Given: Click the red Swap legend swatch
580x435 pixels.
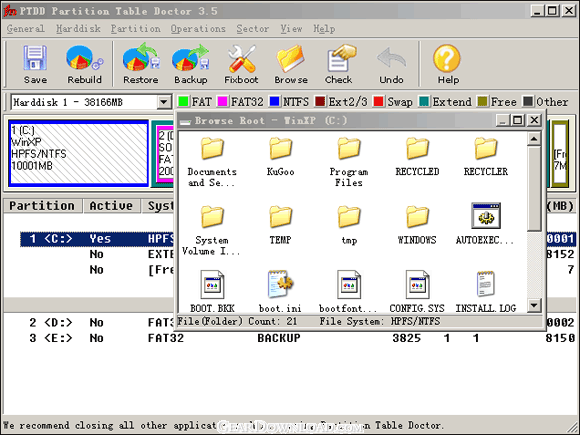Looking at the screenshot, I should tap(379, 101).
